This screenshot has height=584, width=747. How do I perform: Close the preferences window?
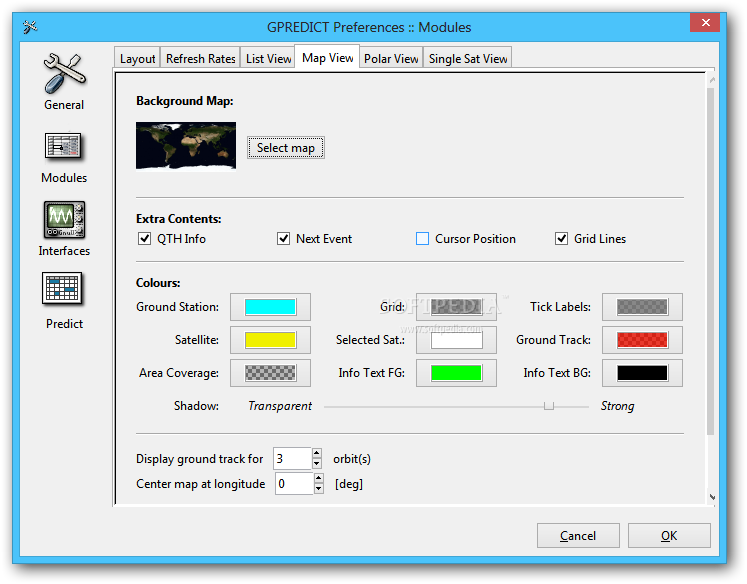(706, 22)
